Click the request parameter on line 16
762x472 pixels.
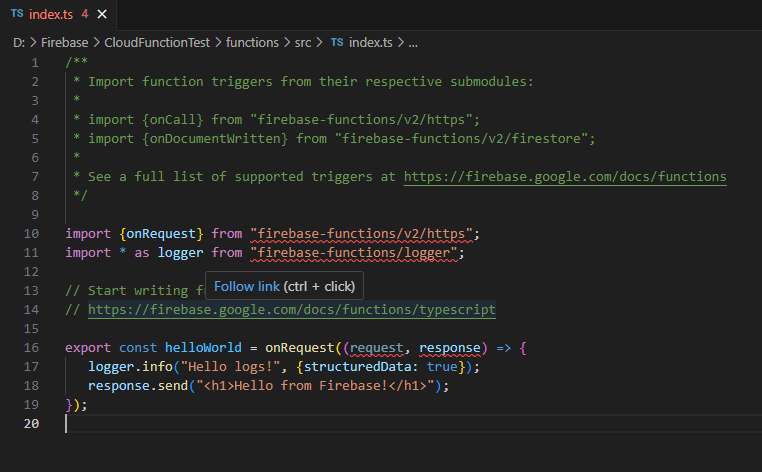pyautogui.click(x=377, y=348)
